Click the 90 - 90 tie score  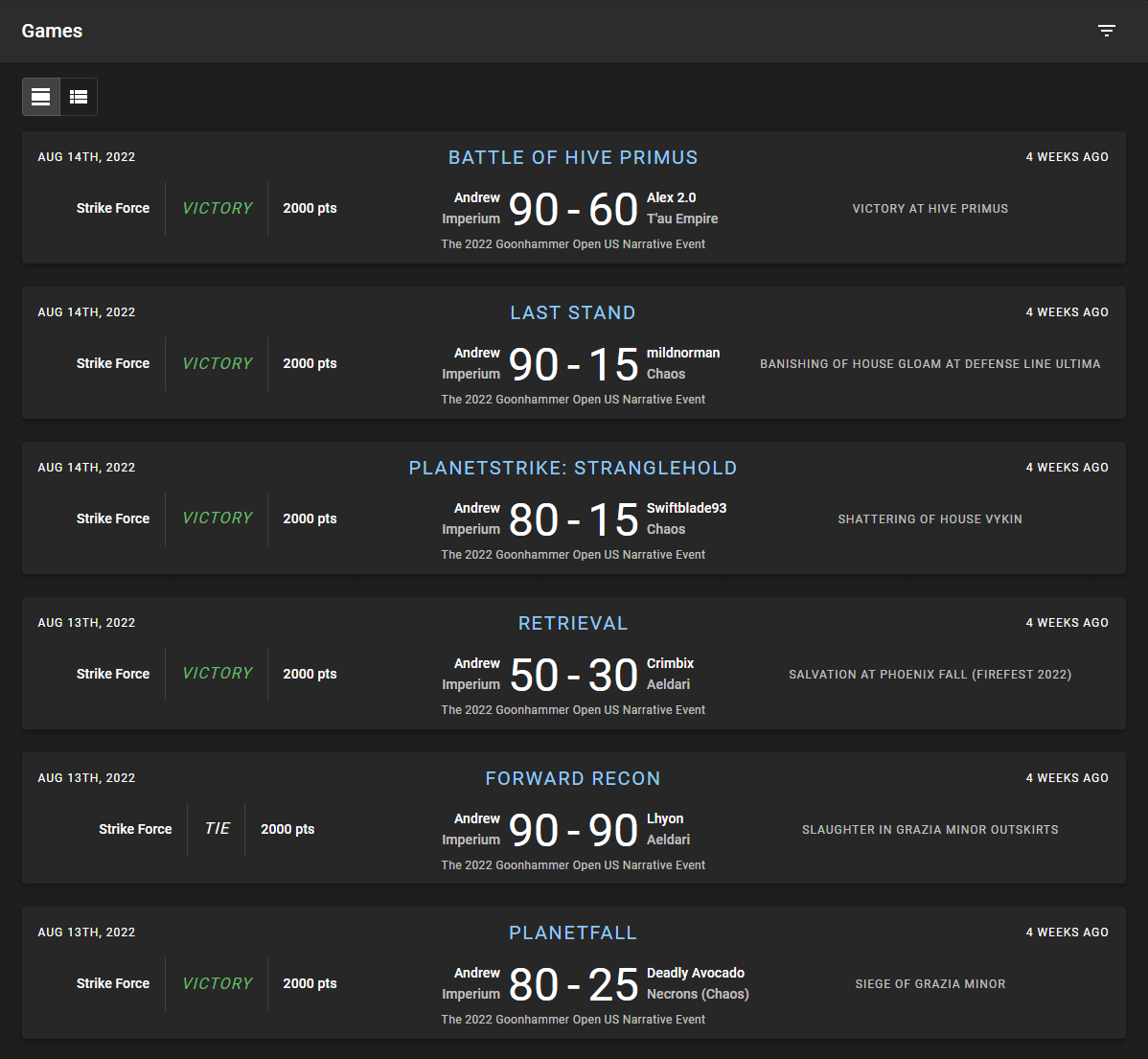point(573,830)
